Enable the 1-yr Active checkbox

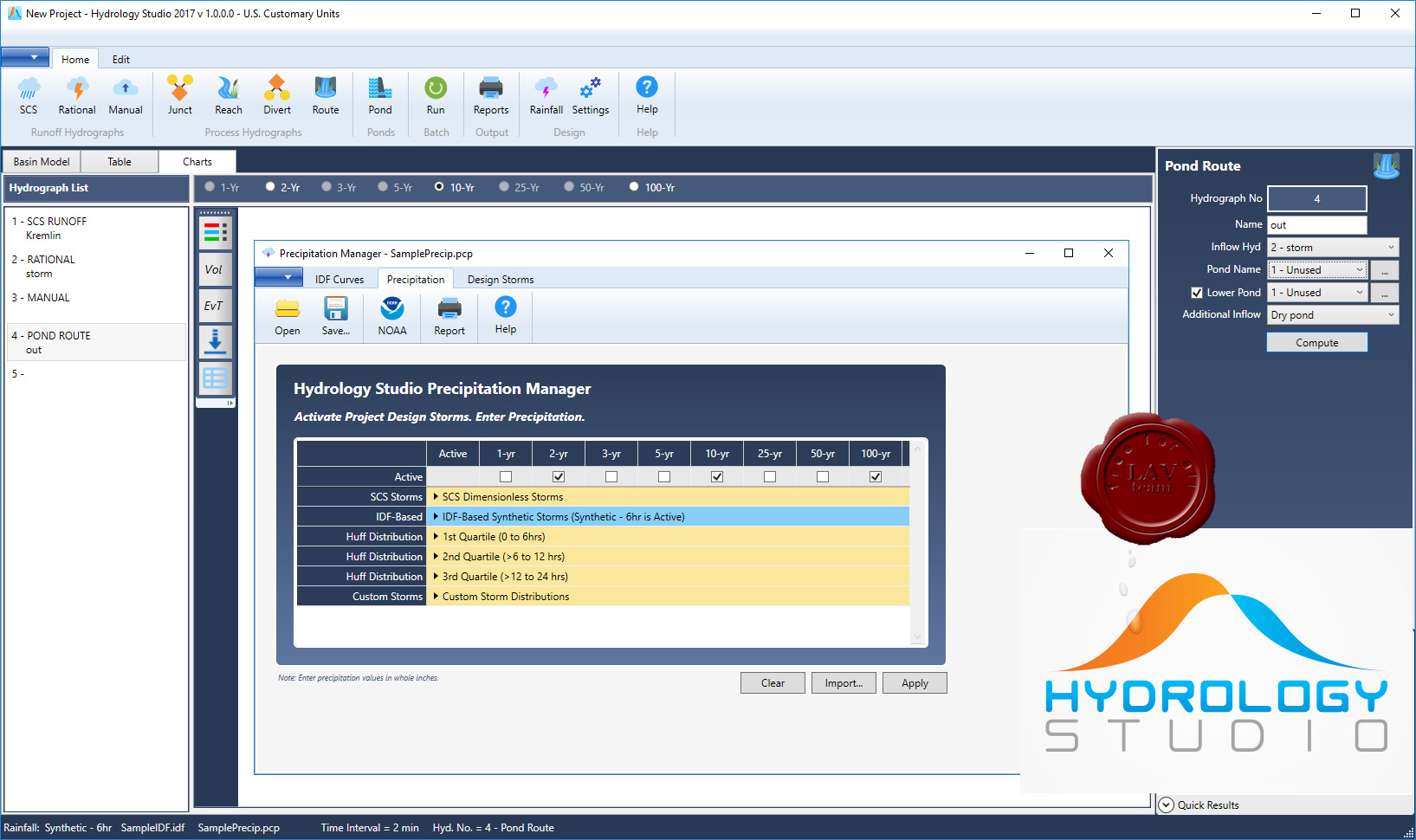[506, 476]
